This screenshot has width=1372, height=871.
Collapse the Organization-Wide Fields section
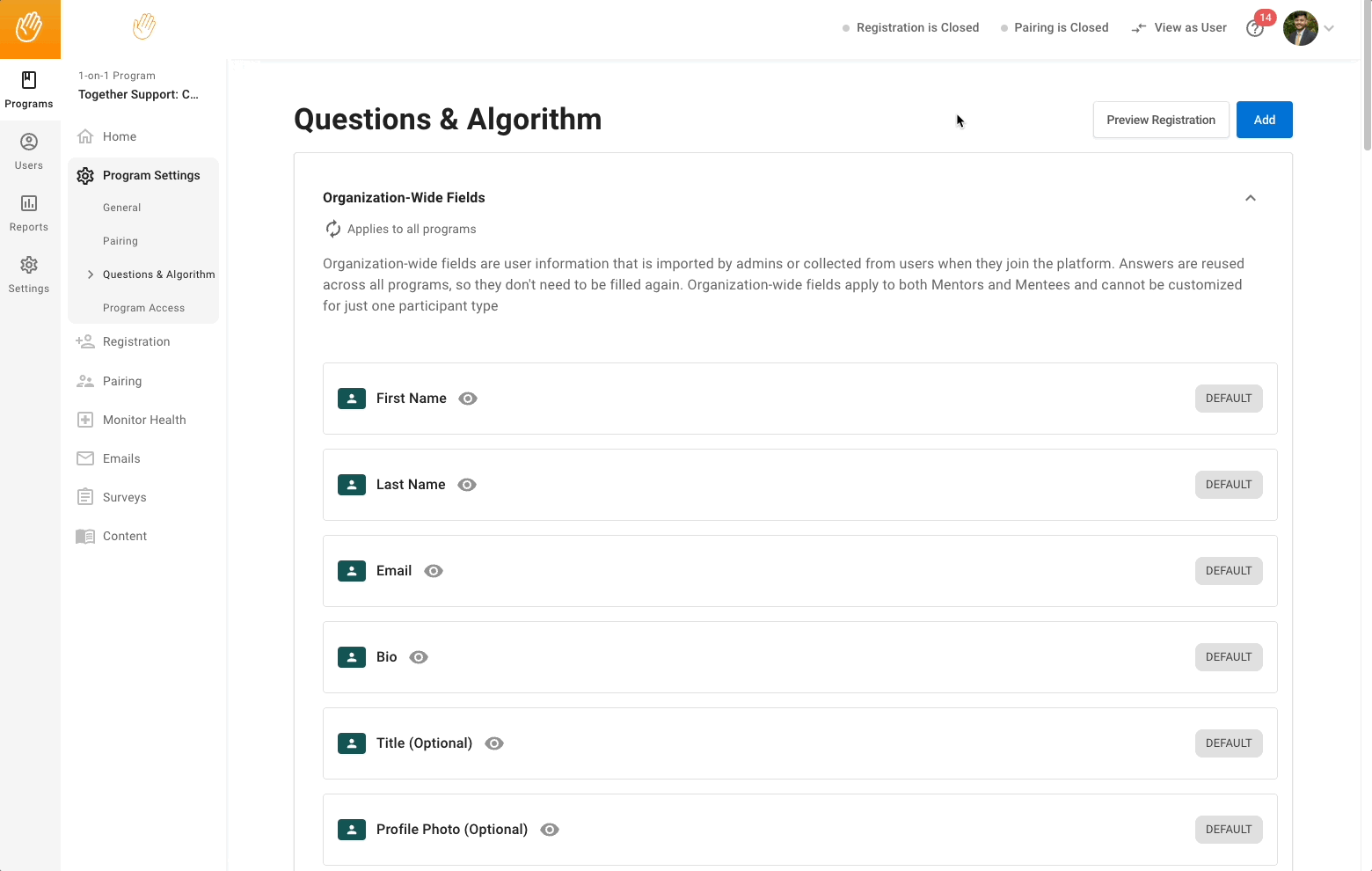tap(1251, 198)
